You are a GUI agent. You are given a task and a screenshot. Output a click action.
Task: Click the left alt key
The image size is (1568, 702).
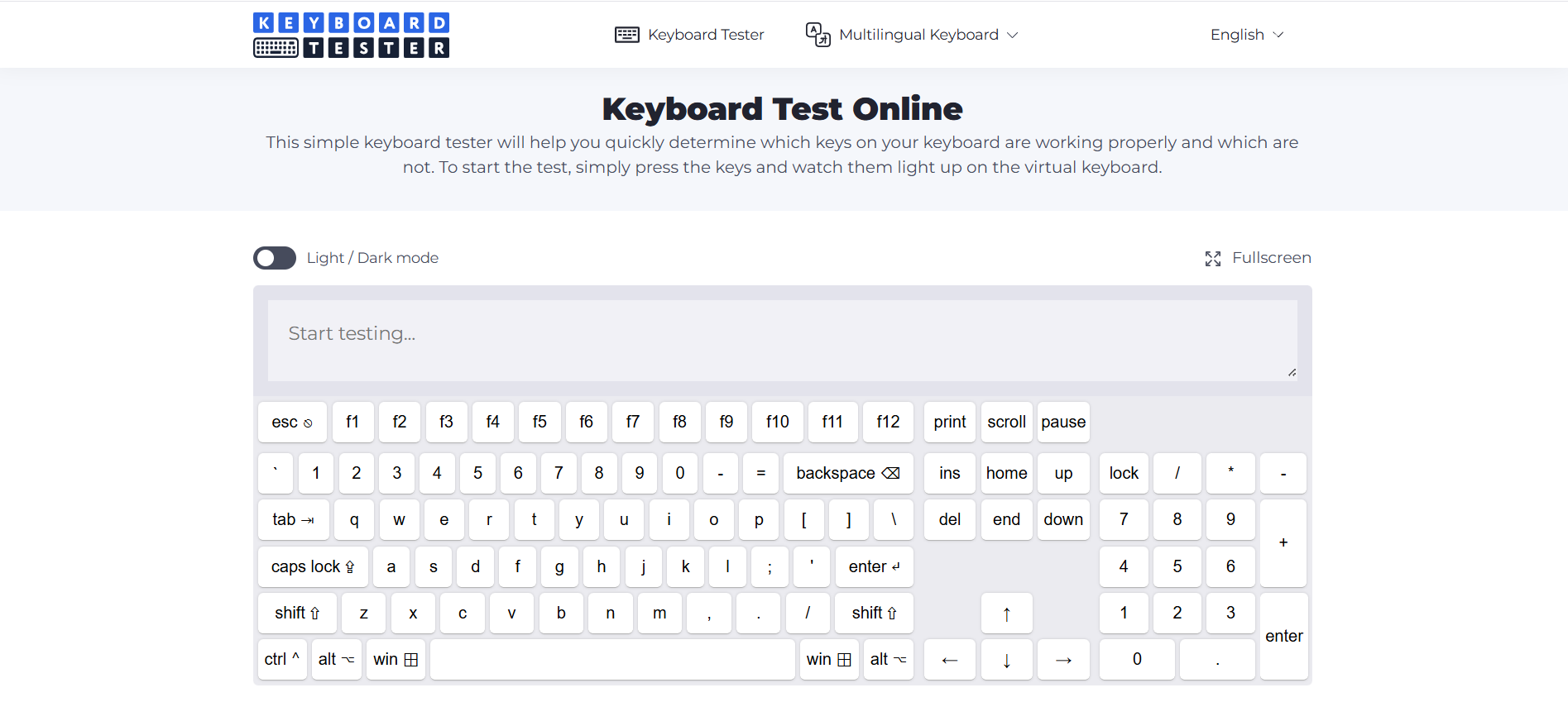tap(337, 659)
